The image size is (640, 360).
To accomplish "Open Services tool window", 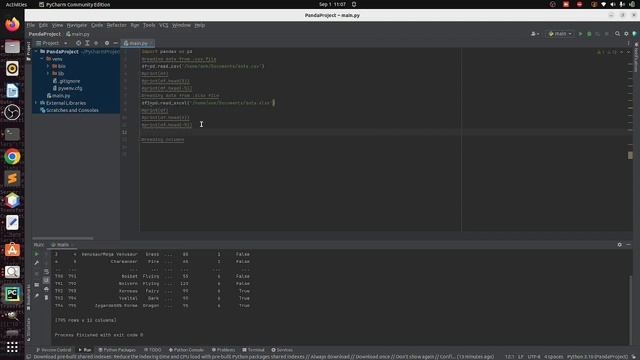I will [x=282, y=350].
